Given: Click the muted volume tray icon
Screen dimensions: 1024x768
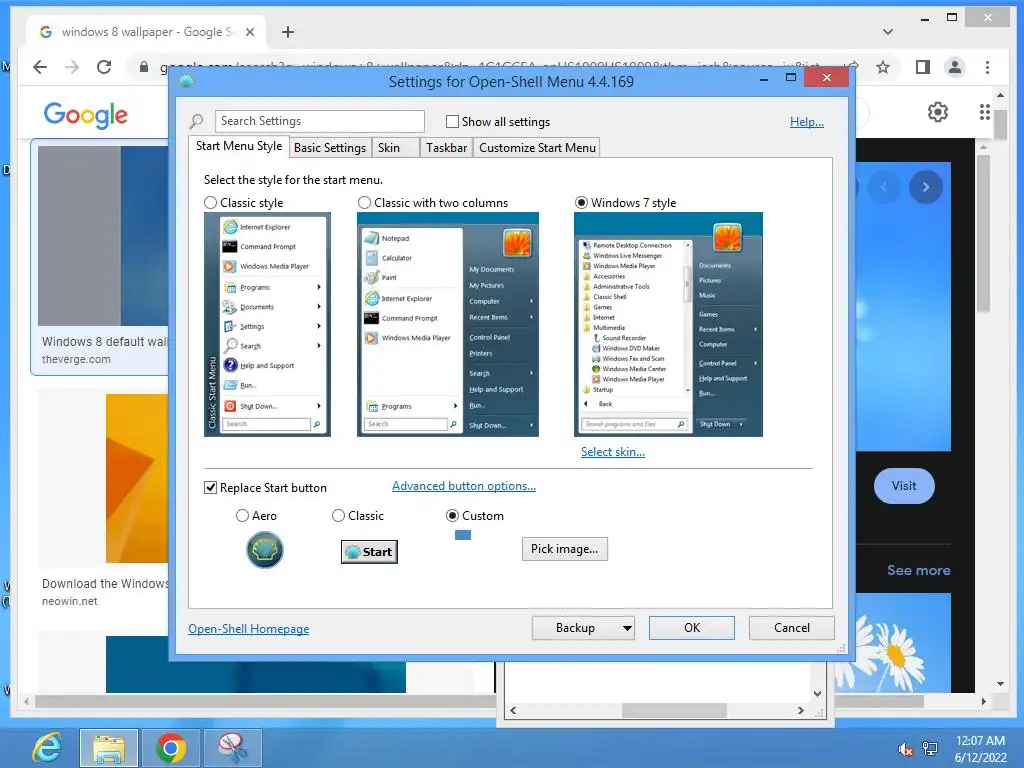Looking at the screenshot, I should click(905, 749).
